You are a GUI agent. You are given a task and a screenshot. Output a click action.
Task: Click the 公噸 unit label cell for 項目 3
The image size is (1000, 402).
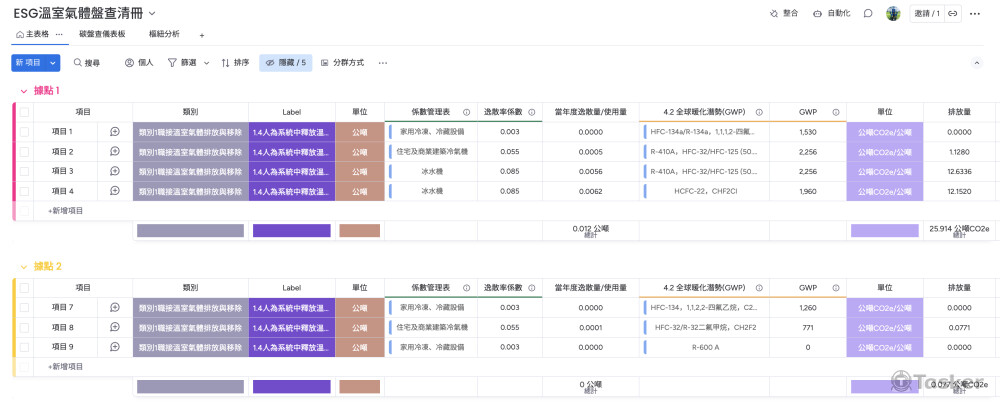(359, 171)
